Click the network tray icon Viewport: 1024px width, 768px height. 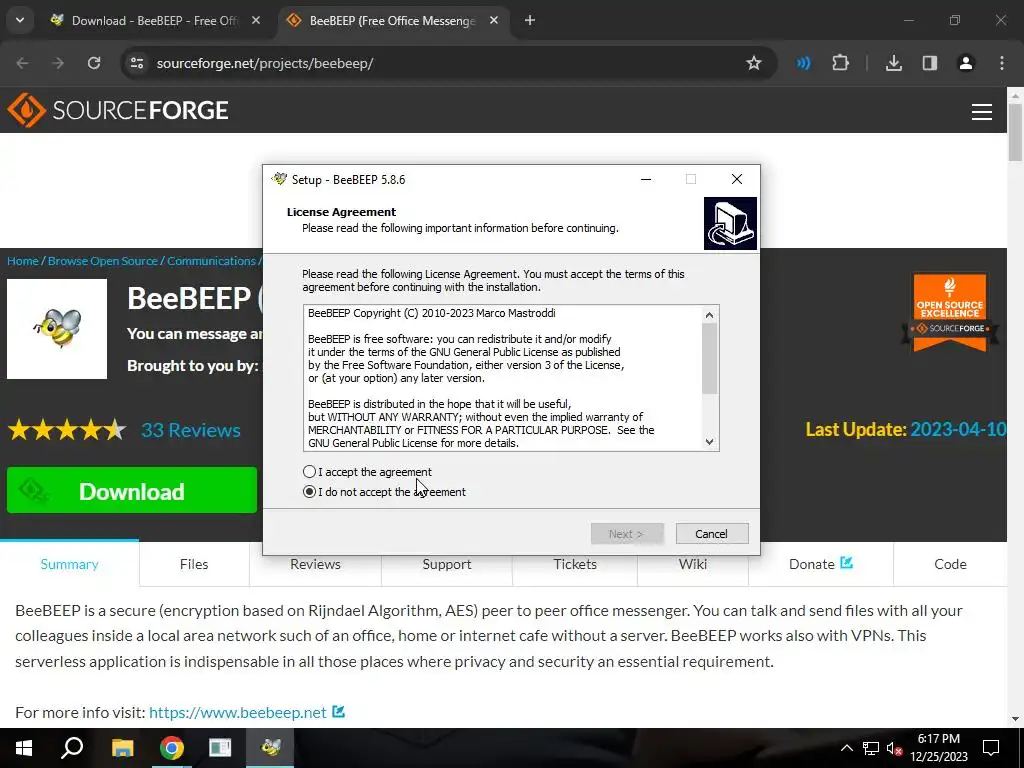pos(871,748)
